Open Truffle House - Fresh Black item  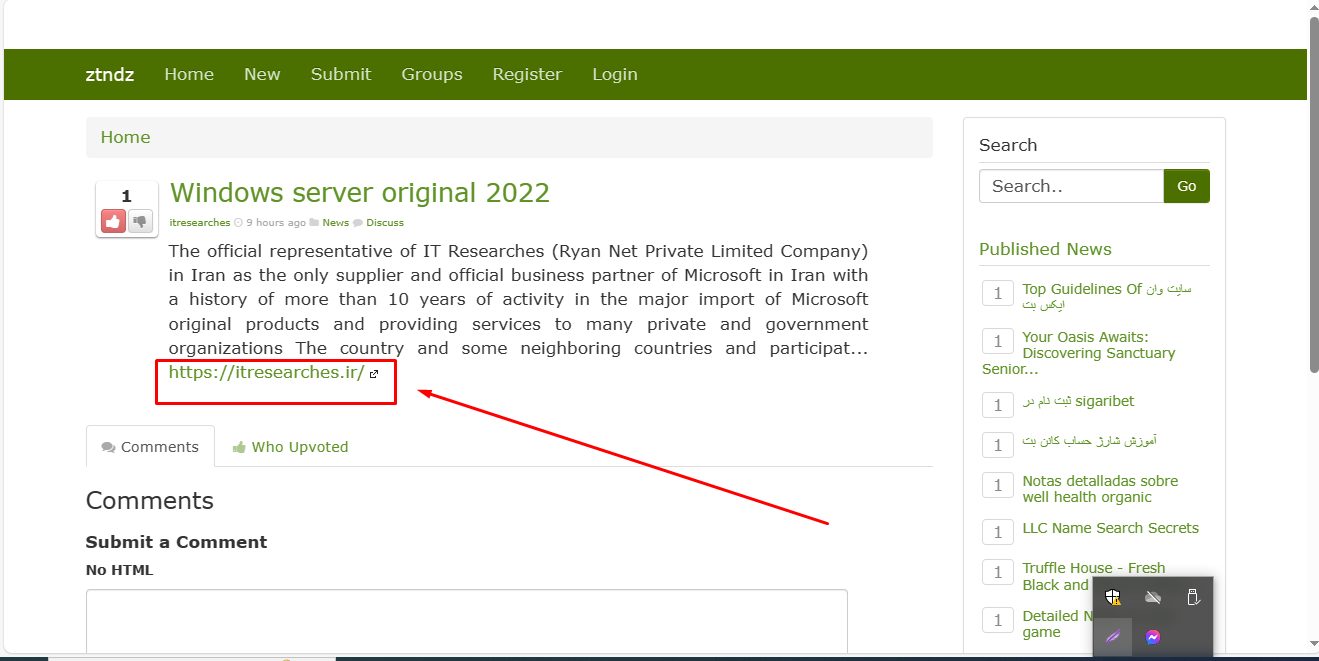click(x=1094, y=576)
